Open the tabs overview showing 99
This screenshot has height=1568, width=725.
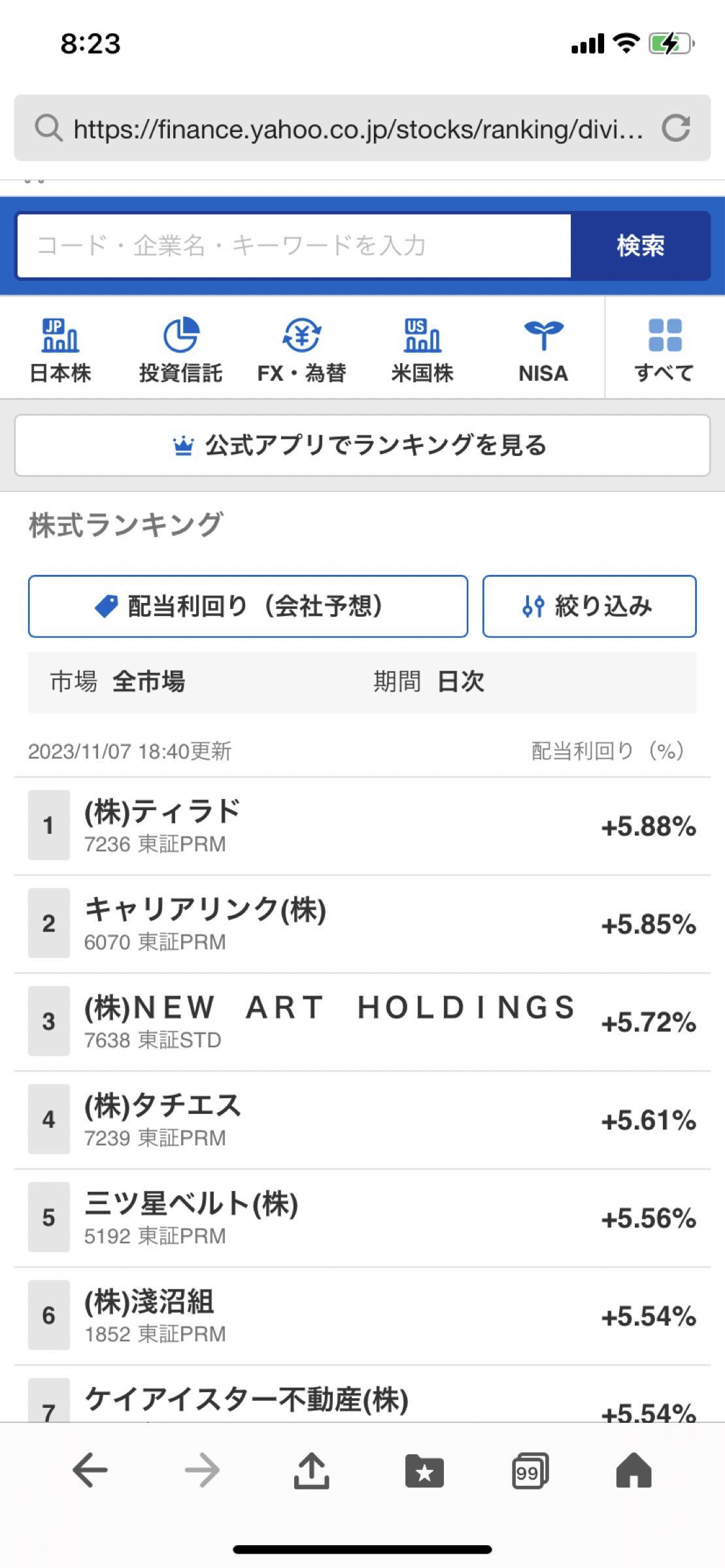[530, 1471]
